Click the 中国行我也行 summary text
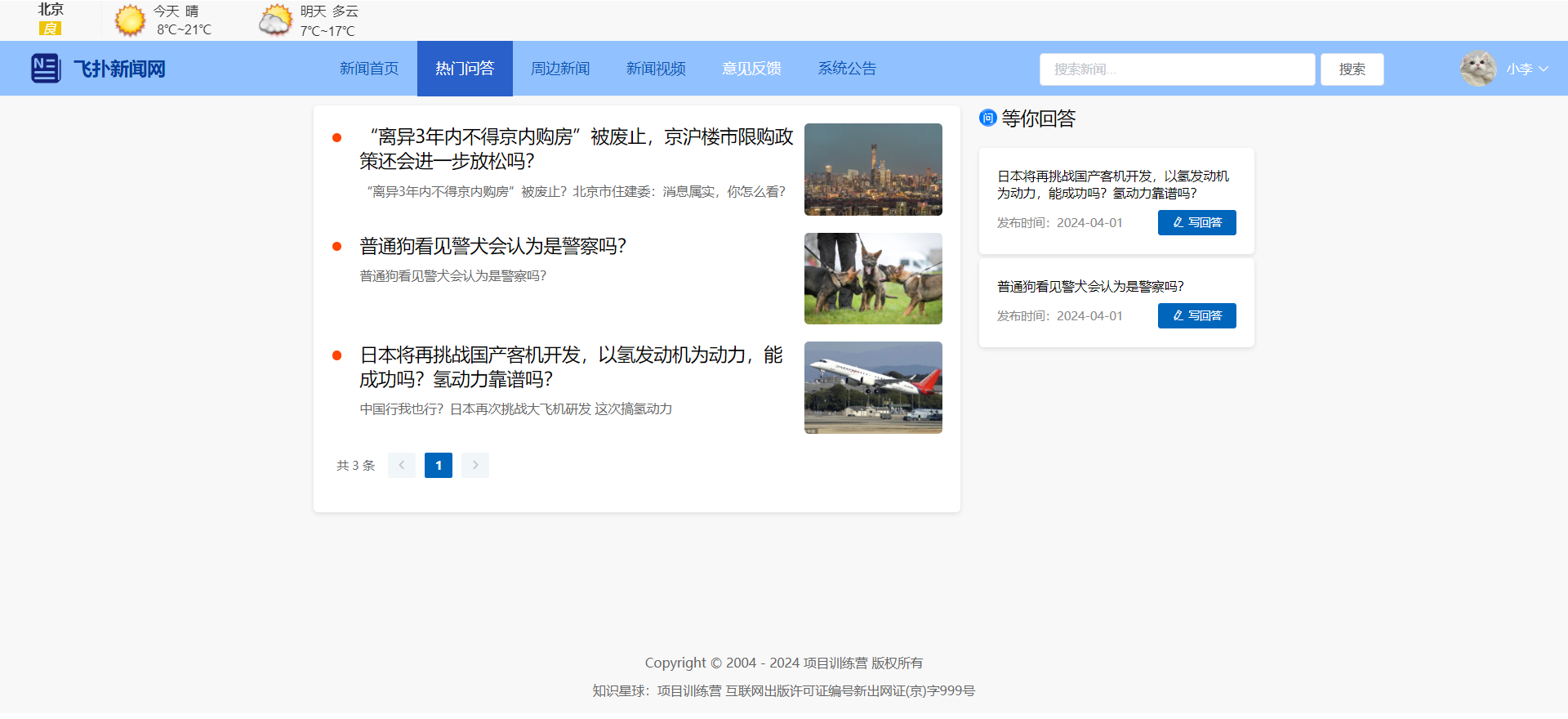Viewport: 1568px width, 719px height. click(x=516, y=409)
